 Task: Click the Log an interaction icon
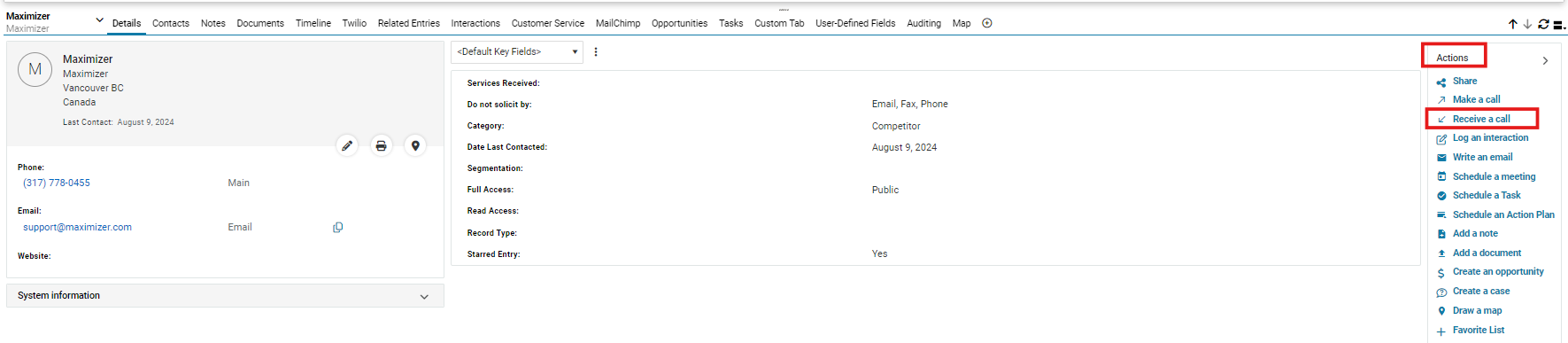[1441, 139]
